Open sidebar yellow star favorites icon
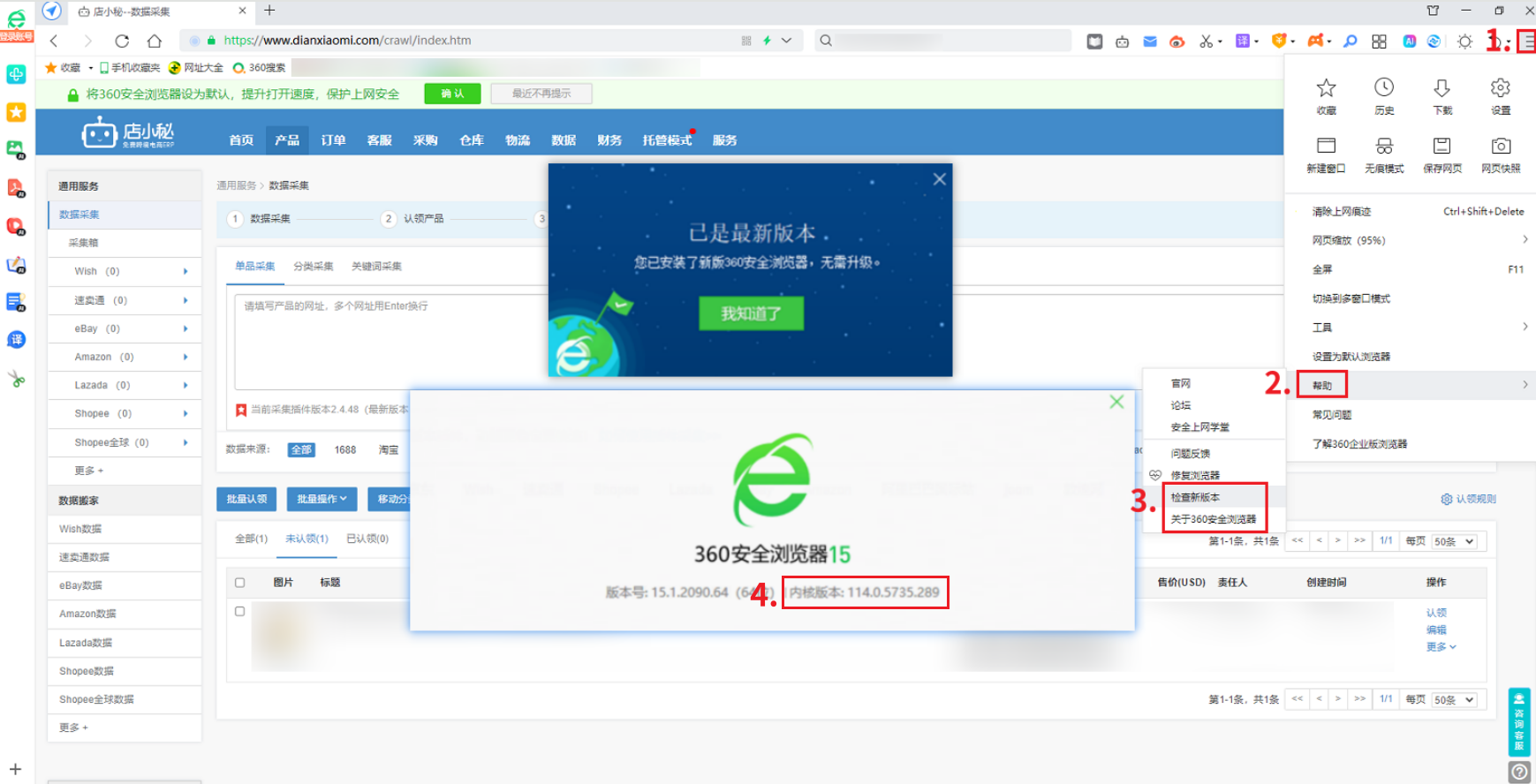The height and width of the screenshot is (784, 1536). click(16, 112)
